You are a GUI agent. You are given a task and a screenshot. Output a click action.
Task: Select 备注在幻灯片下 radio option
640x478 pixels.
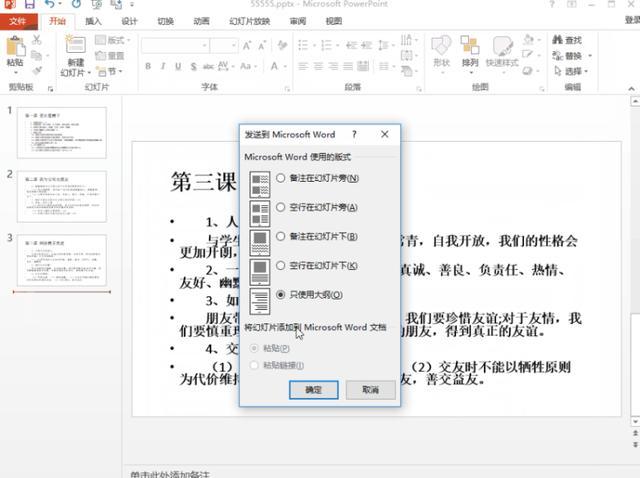pos(280,236)
